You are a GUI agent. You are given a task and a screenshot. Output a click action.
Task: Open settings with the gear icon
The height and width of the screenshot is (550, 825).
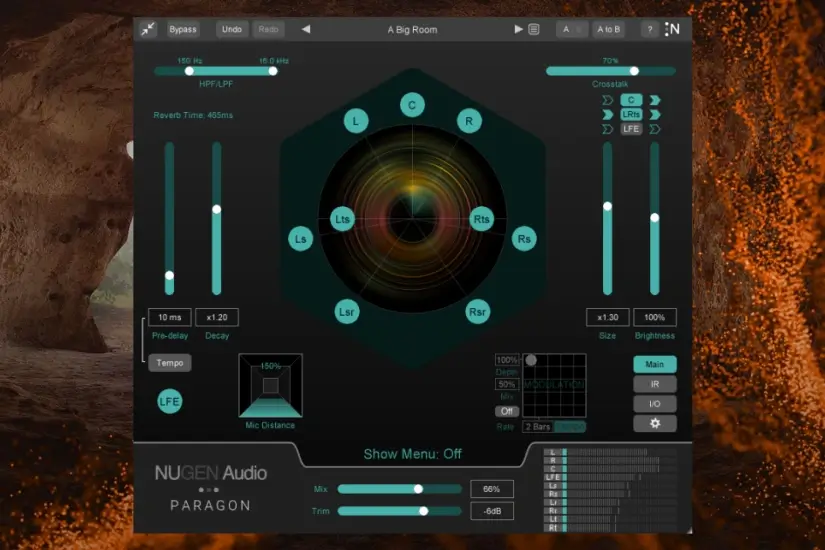click(x=654, y=423)
